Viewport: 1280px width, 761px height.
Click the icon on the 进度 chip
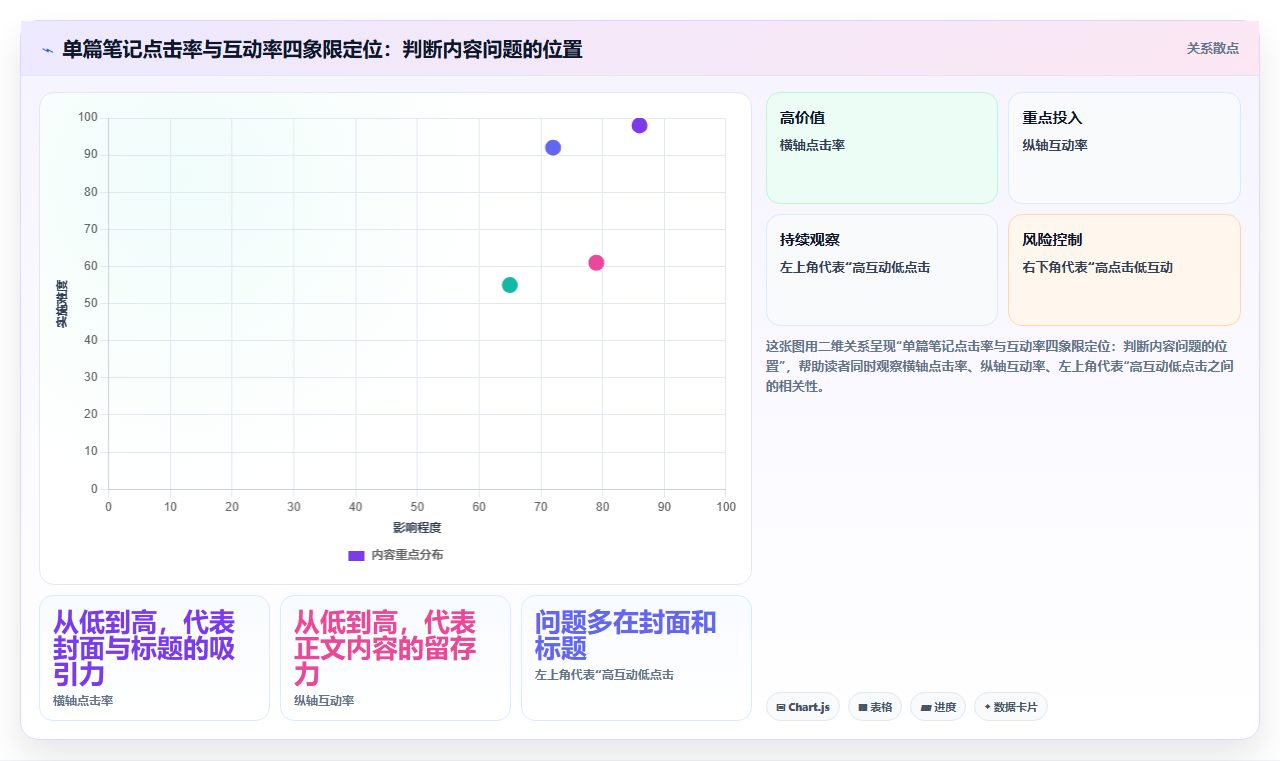(x=925, y=708)
